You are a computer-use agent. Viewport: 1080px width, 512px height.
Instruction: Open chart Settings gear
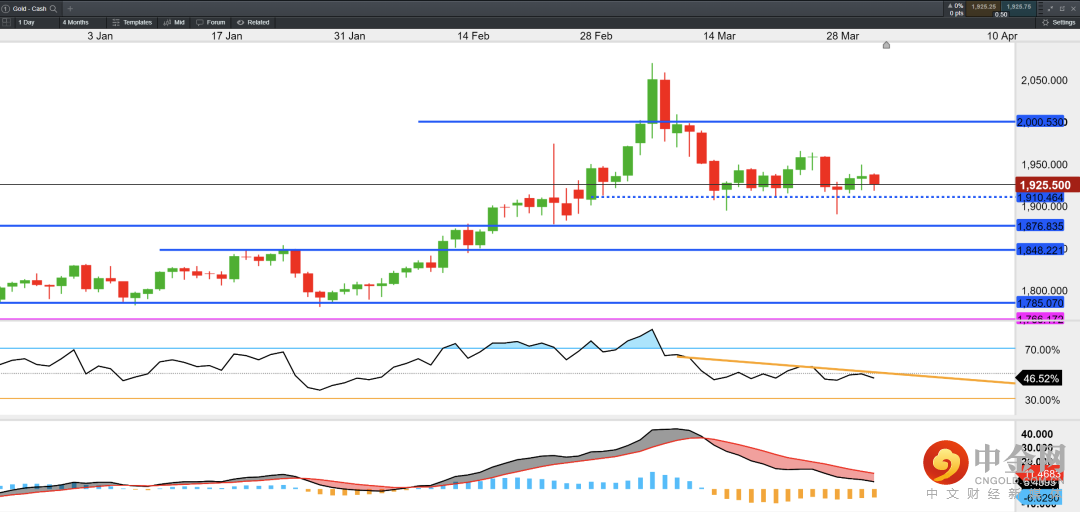click(1057, 22)
